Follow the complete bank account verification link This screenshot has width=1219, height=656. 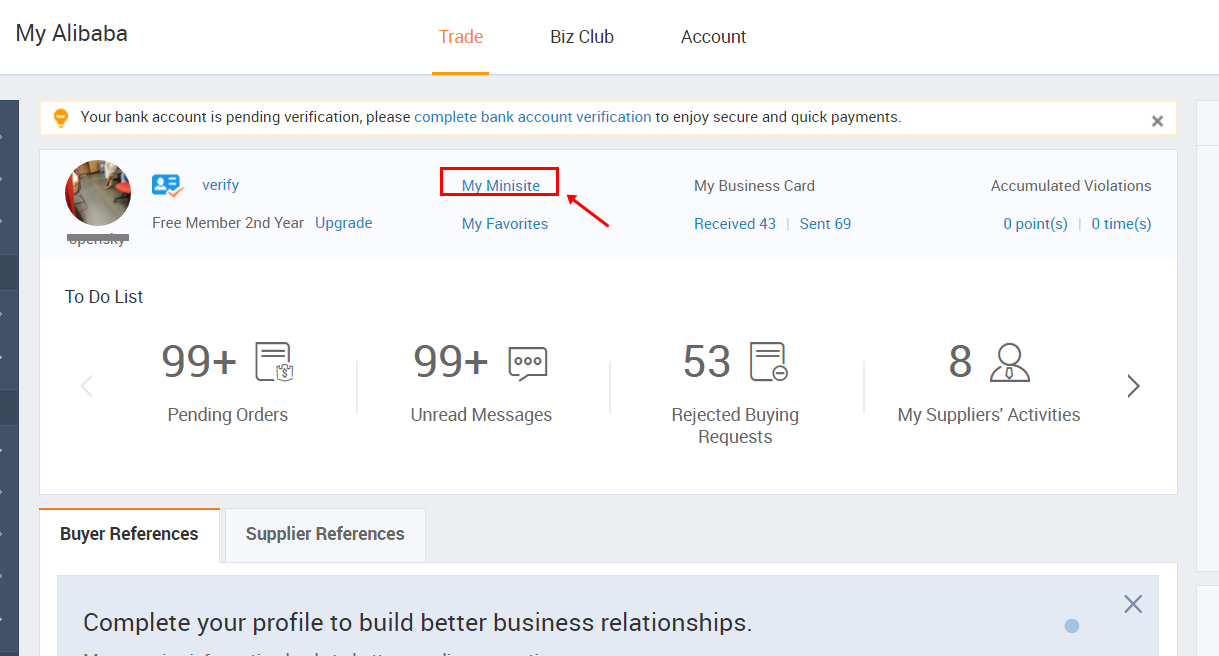coord(533,117)
